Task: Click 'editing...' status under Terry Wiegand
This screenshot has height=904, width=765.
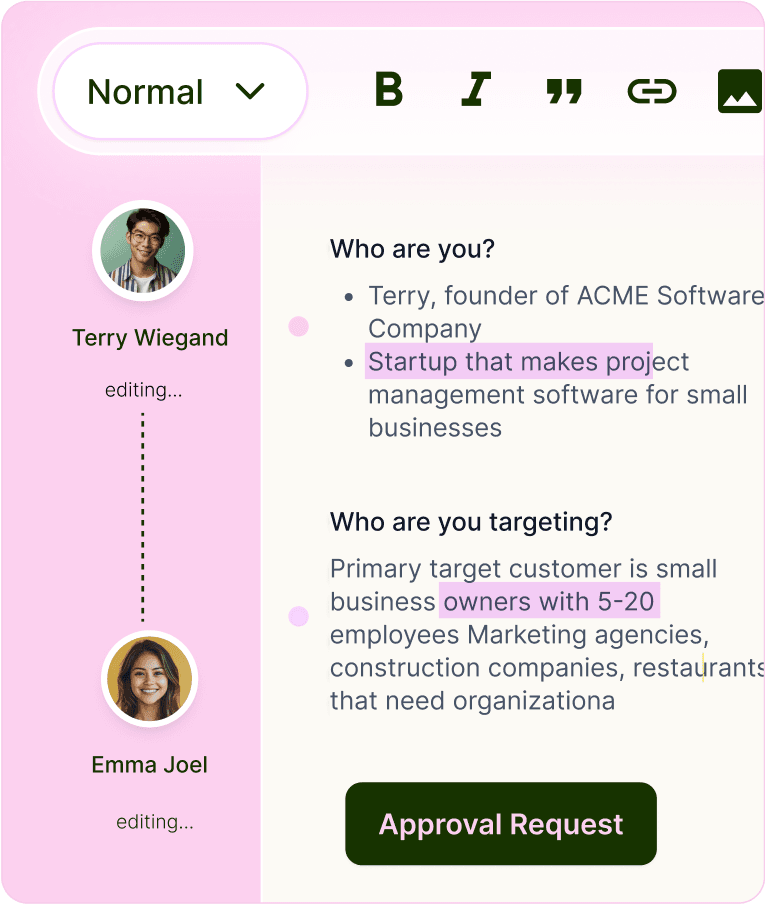Action: click(x=144, y=390)
